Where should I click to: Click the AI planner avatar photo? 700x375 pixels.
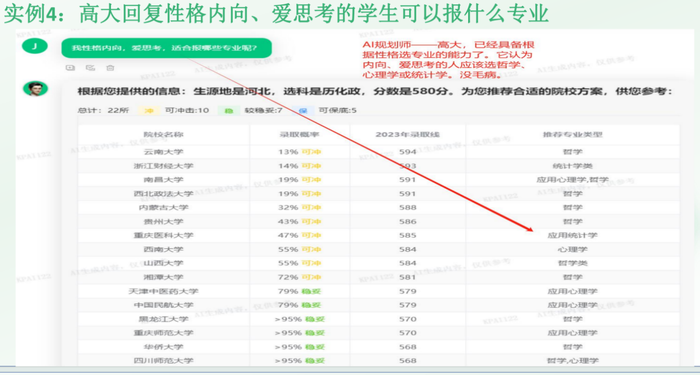35,88
